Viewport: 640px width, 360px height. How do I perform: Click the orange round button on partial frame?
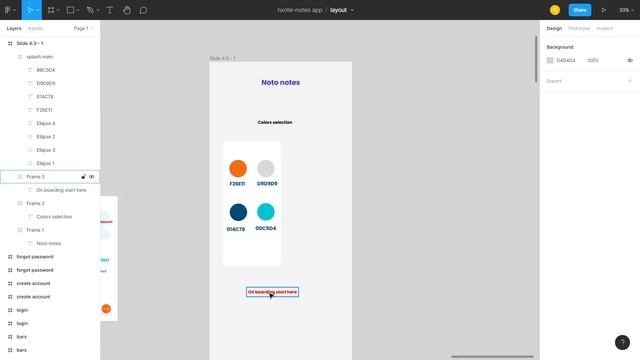coord(106,309)
